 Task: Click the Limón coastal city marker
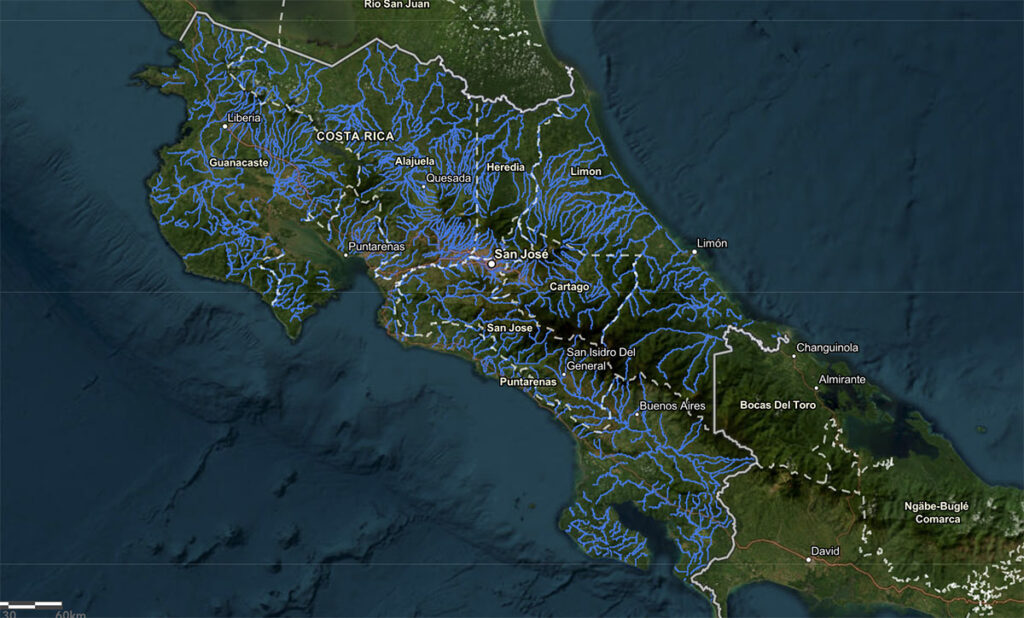click(695, 252)
